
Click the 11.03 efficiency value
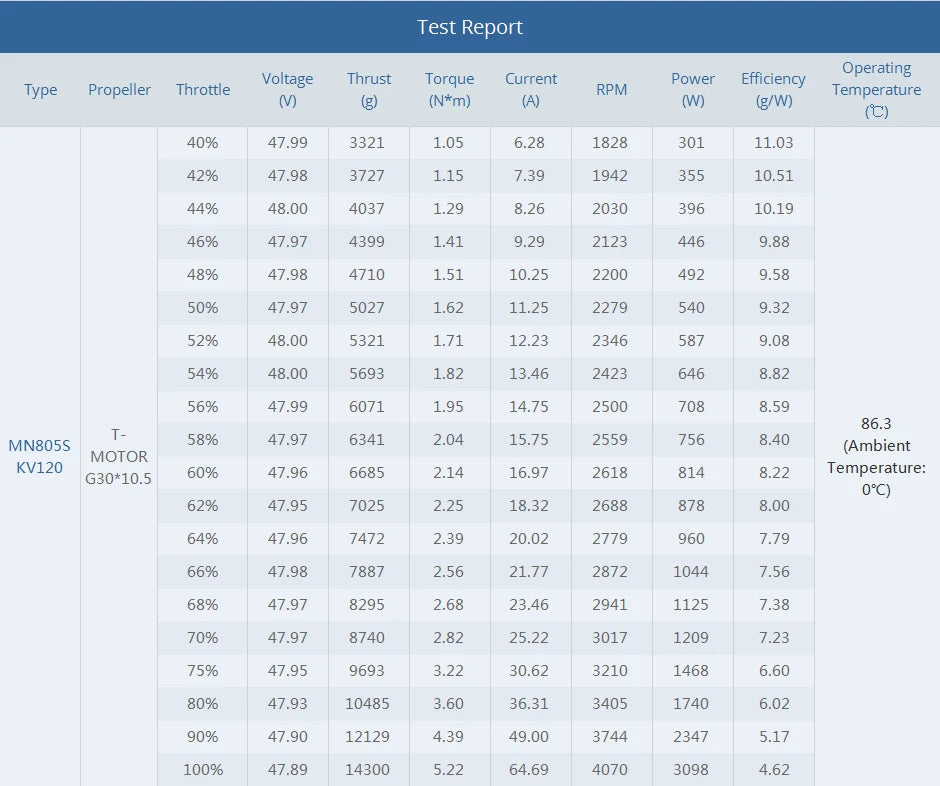tap(773, 143)
